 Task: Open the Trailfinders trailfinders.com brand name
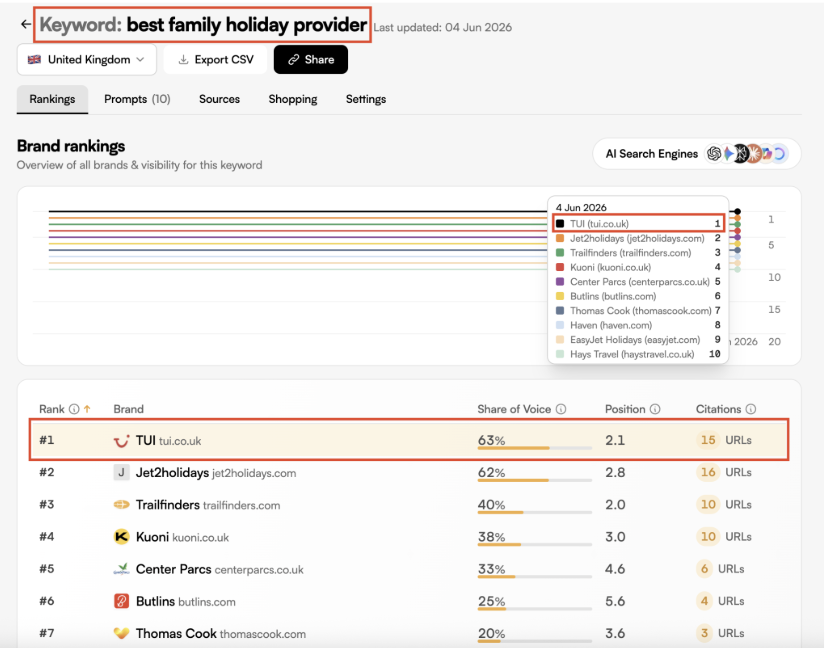pyautogui.click(x=208, y=504)
